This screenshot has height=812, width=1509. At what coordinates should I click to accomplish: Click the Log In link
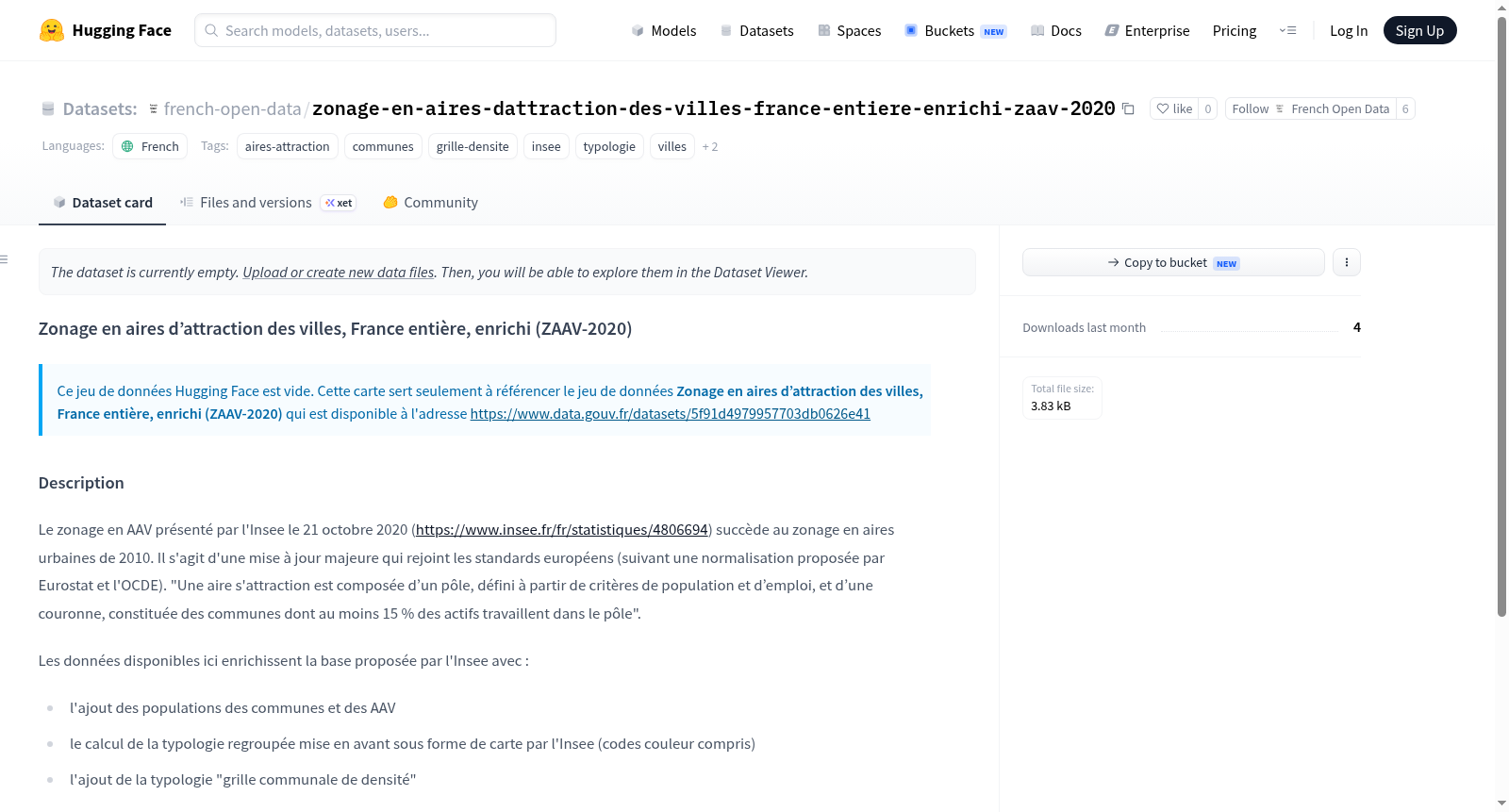[1349, 30]
